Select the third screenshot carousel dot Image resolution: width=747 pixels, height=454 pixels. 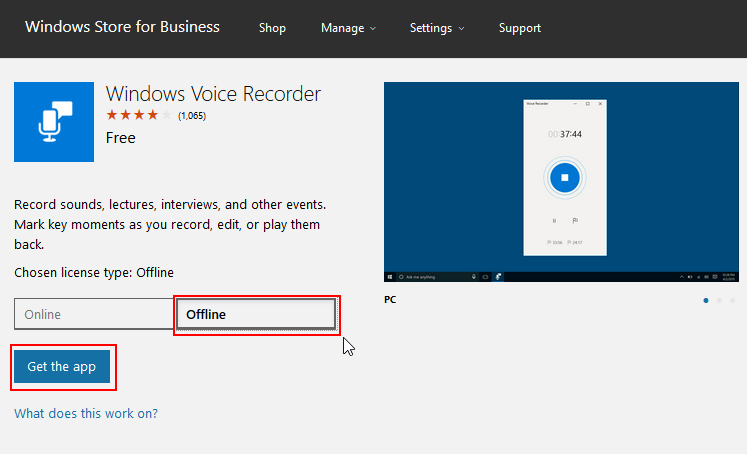pos(733,300)
